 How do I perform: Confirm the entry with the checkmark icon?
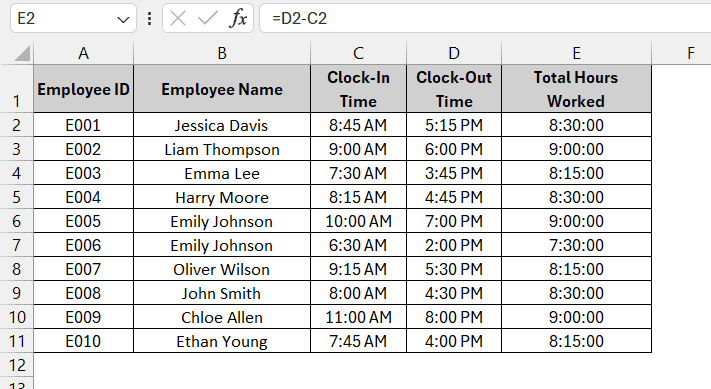point(208,19)
